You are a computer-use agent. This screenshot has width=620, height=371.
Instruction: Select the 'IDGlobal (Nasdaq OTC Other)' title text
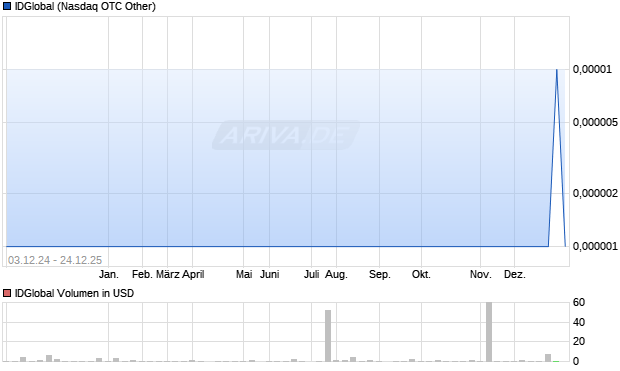(85, 6)
